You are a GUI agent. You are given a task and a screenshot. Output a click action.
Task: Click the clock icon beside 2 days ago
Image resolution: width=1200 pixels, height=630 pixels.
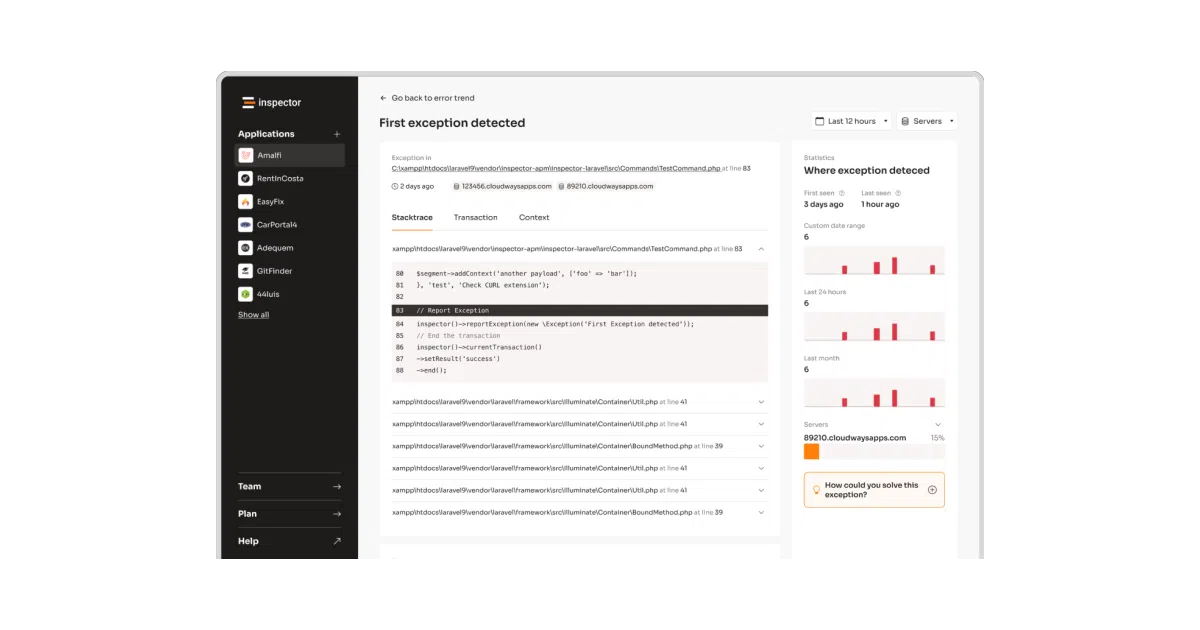click(x=395, y=186)
